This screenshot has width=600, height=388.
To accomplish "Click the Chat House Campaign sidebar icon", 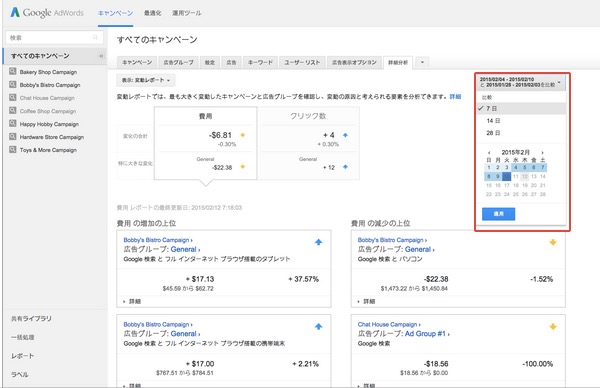I will pyautogui.click(x=13, y=98).
